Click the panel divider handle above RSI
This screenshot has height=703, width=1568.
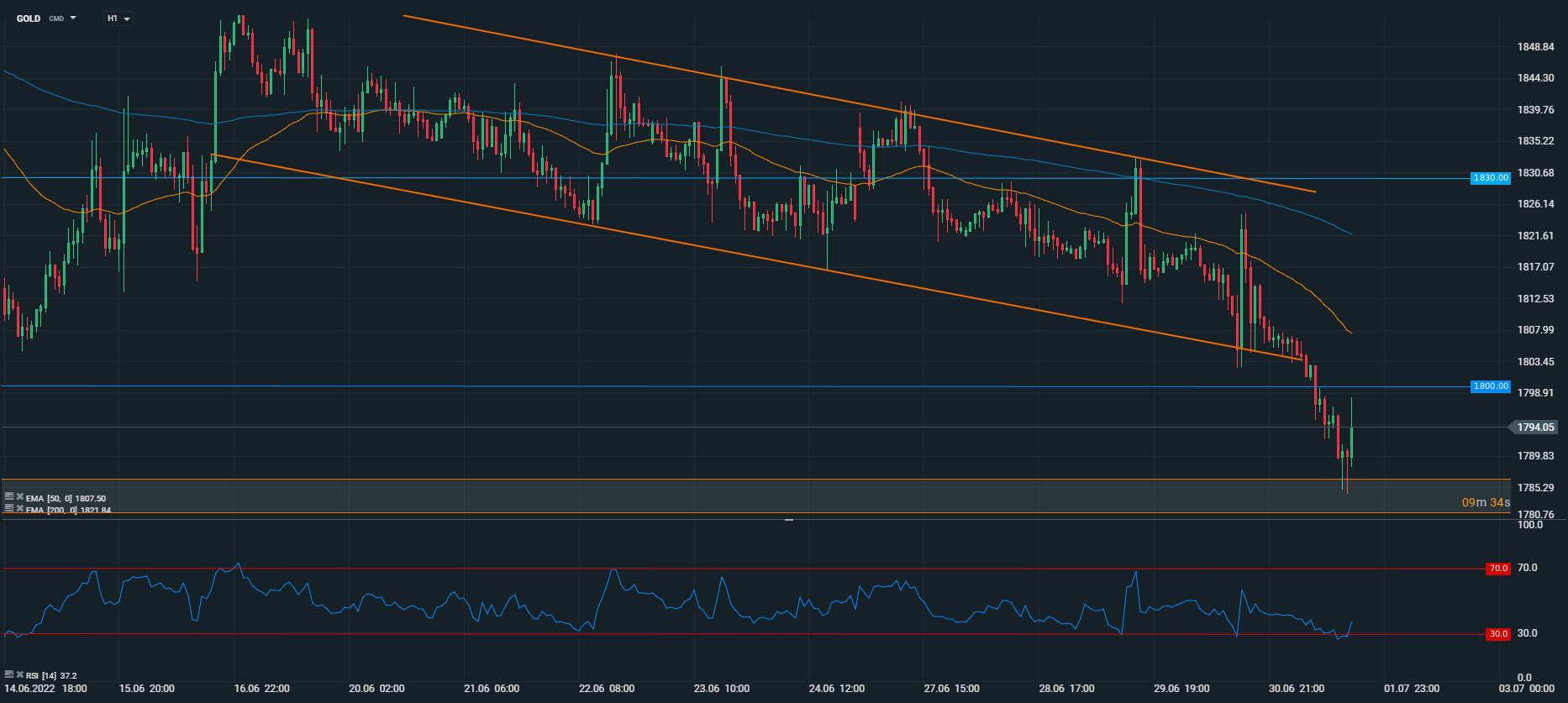coord(789,520)
